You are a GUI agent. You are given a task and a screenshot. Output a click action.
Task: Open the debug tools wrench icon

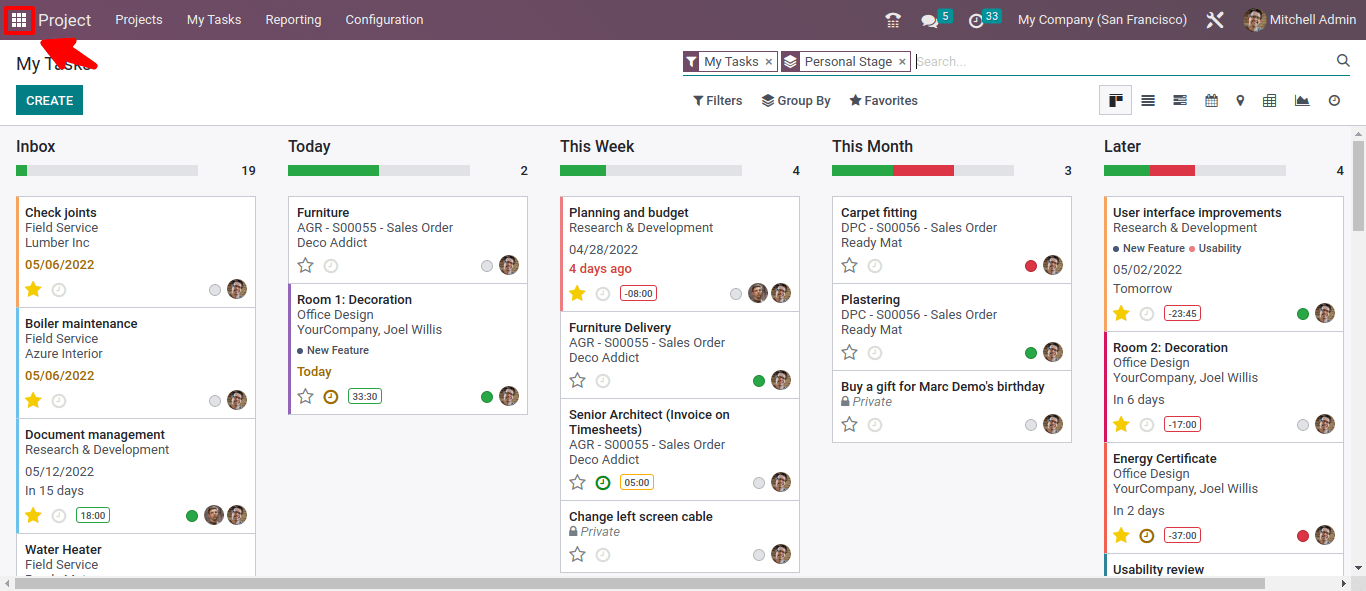coord(1215,20)
